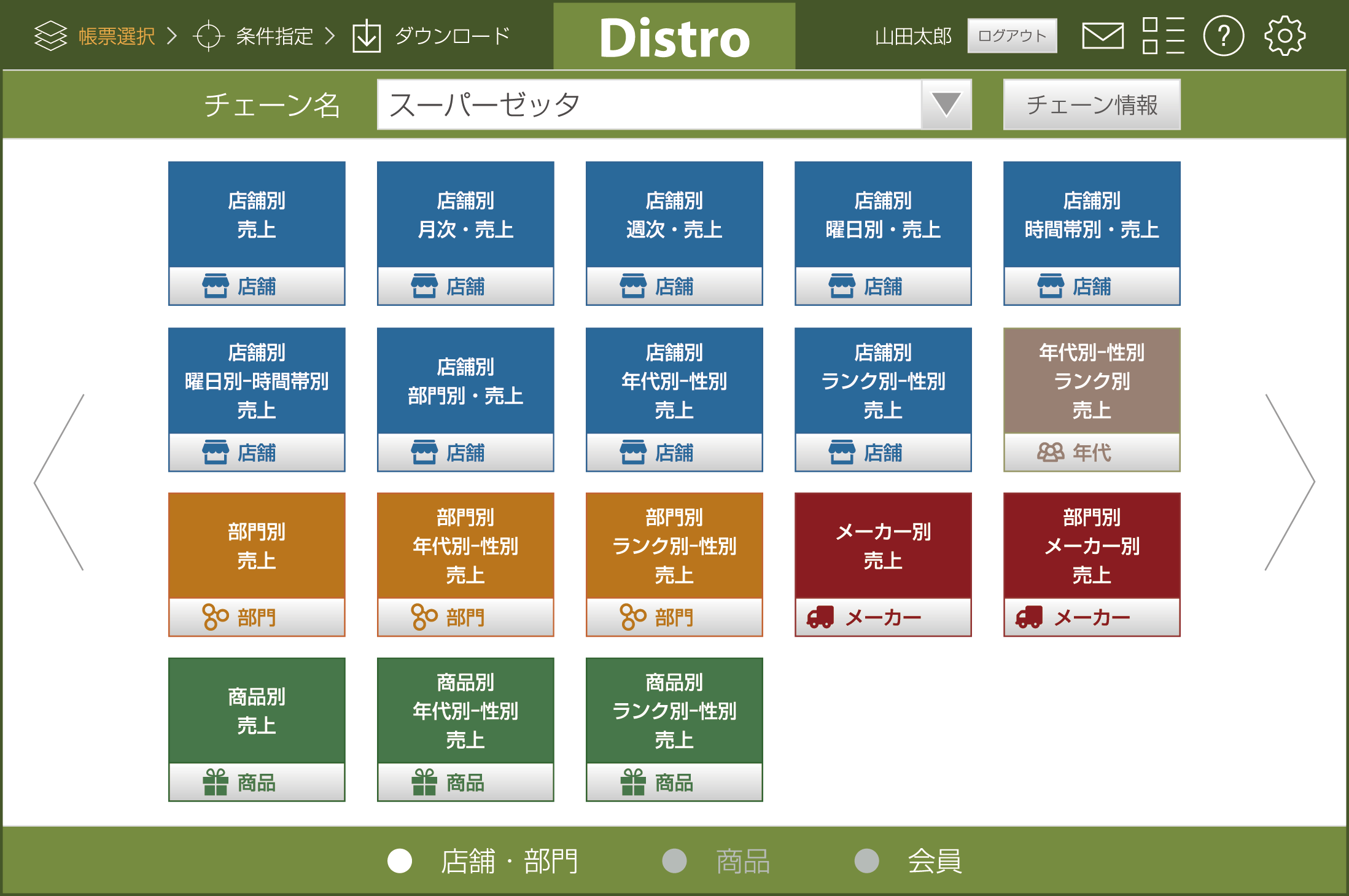
Task: Open 年代別-性別 ランク別 売上 report tile
Action: click(1092, 399)
